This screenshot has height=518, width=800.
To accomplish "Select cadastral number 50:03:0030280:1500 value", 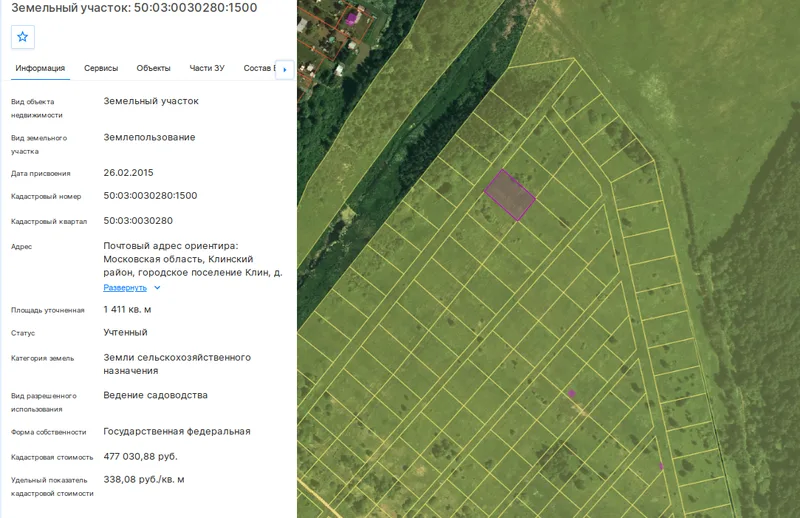I will click(150, 195).
